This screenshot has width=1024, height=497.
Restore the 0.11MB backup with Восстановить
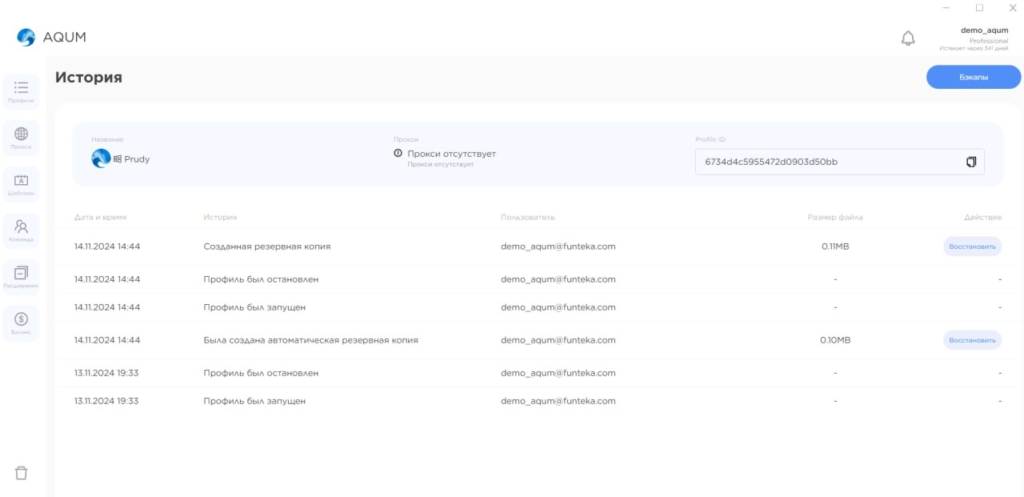(972, 246)
